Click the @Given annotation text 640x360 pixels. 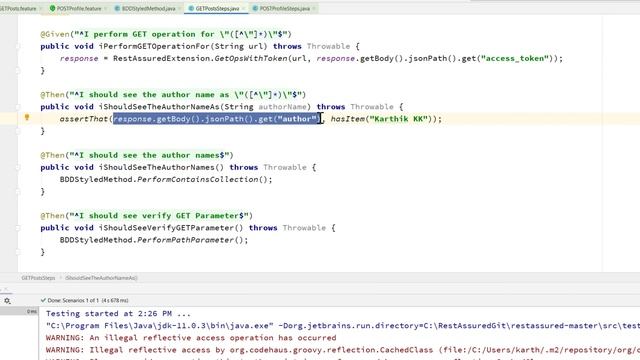click(55, 34)
